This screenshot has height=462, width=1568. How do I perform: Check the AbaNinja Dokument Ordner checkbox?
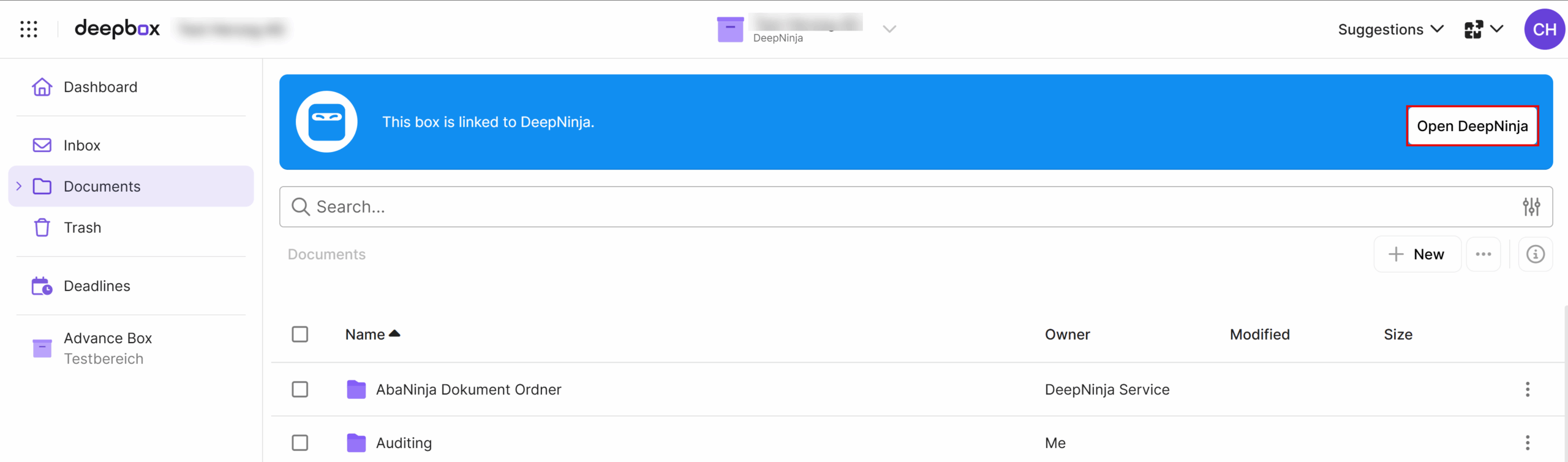300,389
